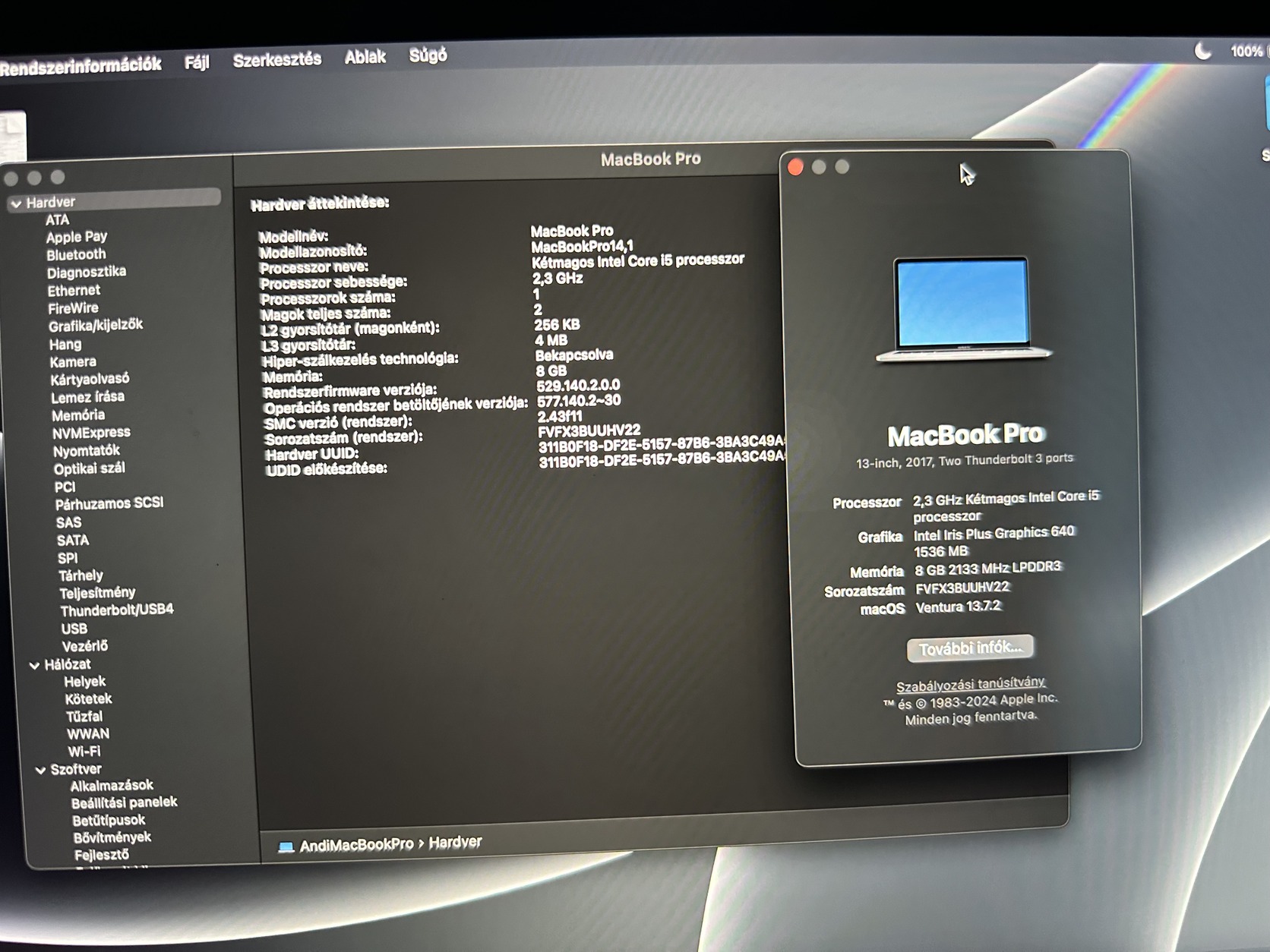Image resolution: width=1270 pixels, height=952 pixels.
Task: Select SAS in the sidebar
Action: (68, 523)
